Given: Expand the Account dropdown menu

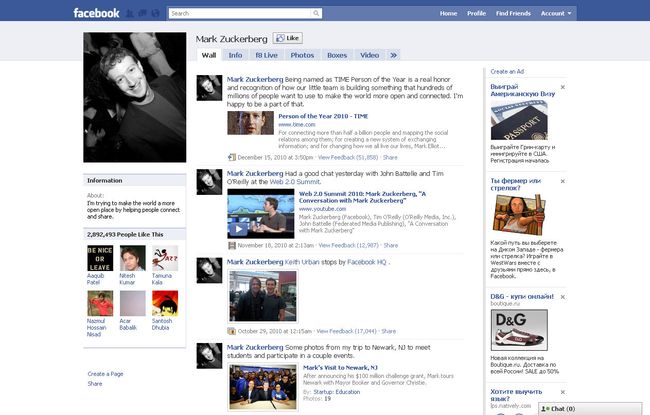Looking at the screenshot, I should click(555, 13).
